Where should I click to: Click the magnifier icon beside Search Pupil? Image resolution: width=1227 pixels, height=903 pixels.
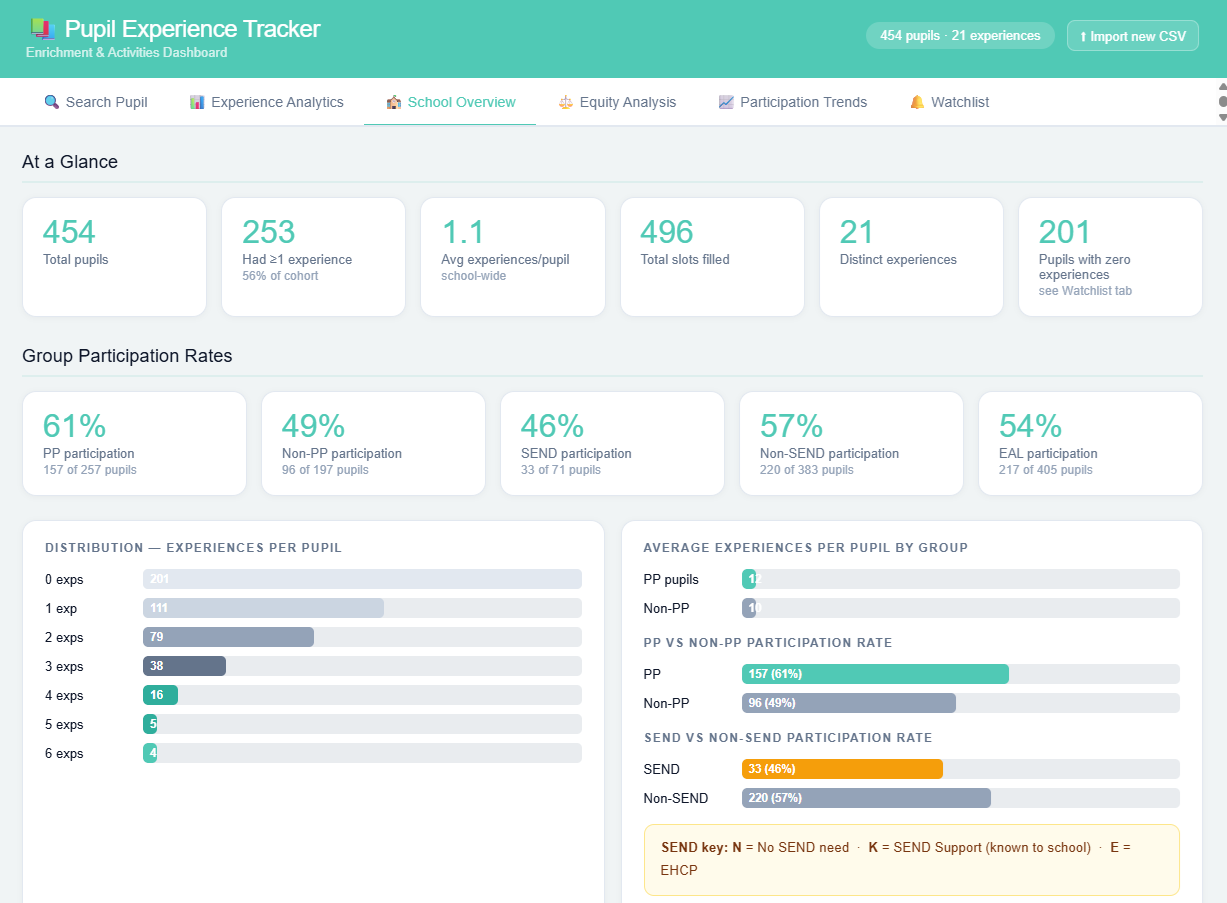pos(52,102)
